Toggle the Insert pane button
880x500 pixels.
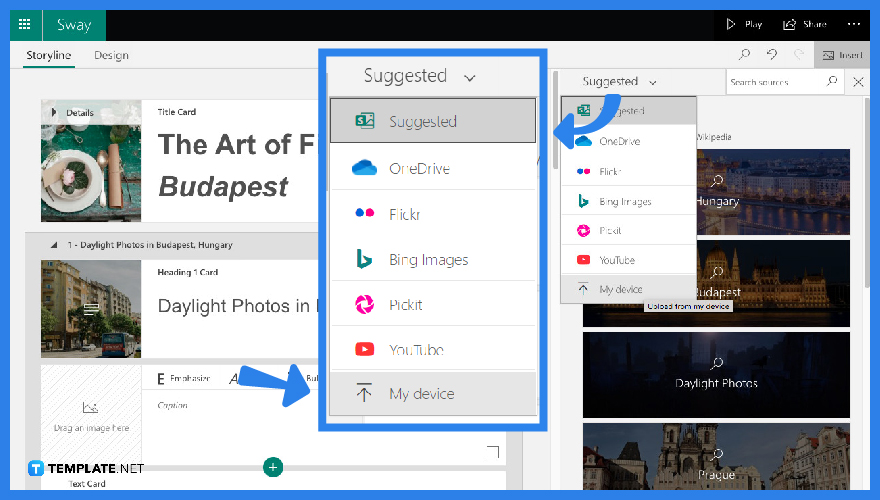tap(842, 55)
